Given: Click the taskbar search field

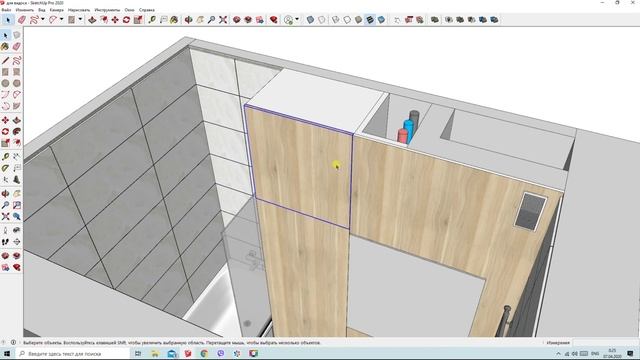Looking at the screenshot, I should 72,353.
